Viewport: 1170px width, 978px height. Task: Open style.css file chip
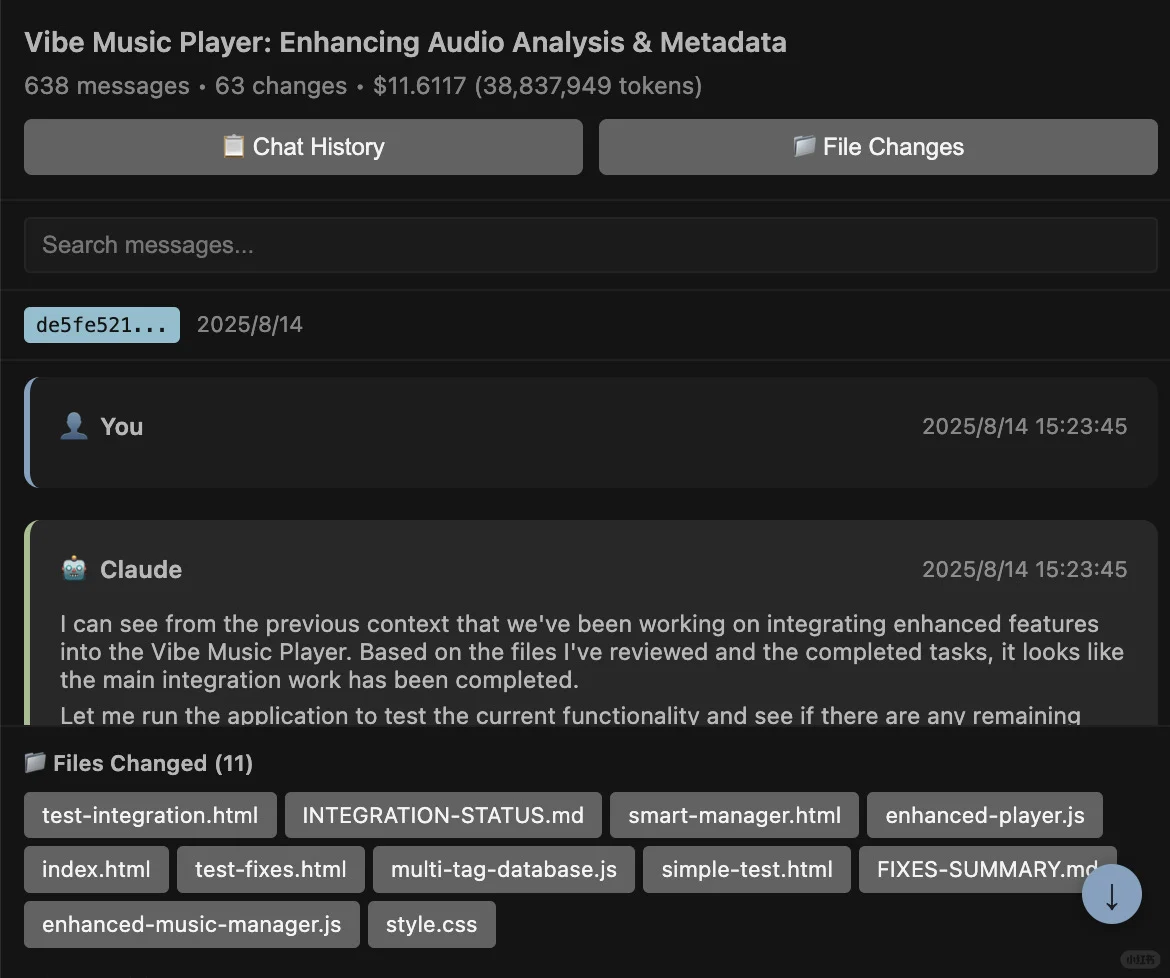pyautogui.click(x=431, y=924)
